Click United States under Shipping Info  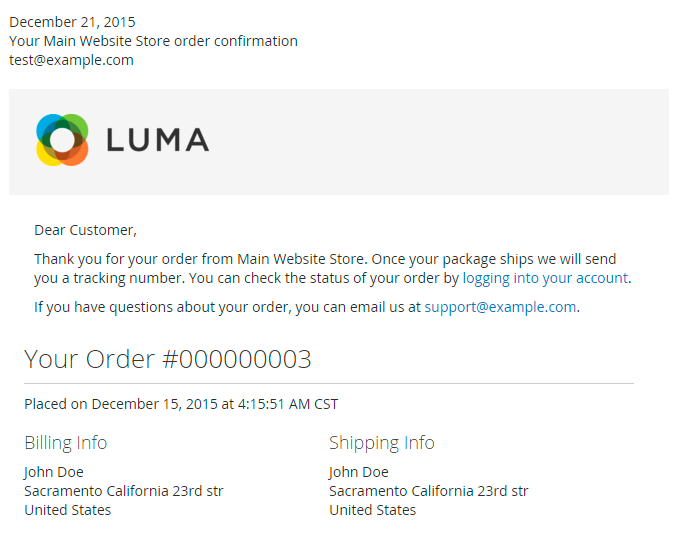(x=372, y=510)
